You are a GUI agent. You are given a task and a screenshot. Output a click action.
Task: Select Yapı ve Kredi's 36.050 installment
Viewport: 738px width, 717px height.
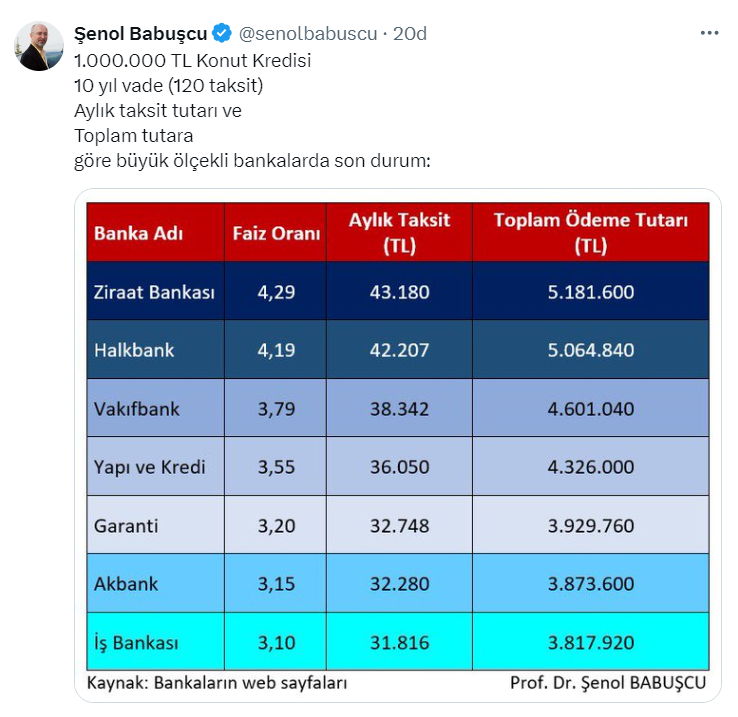click(x=399, y=467)
